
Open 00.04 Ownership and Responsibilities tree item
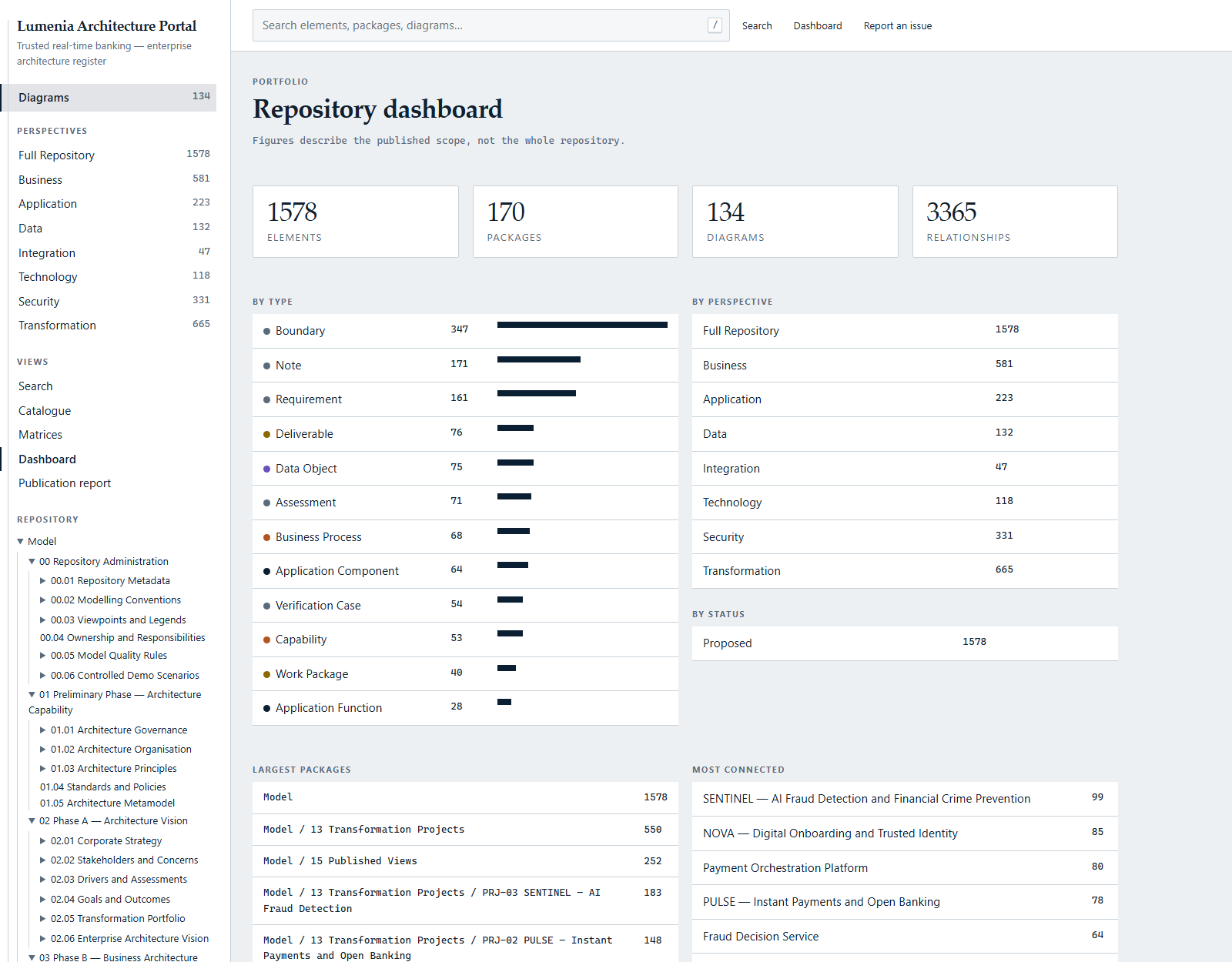click(122, 638)
